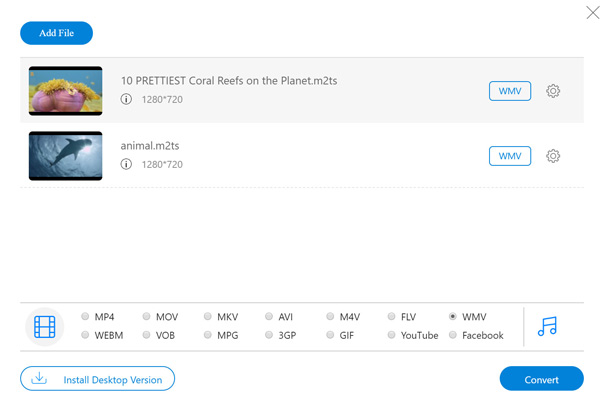600x406 pixels.
Task: Click the coral reef video thumbnail
Action: [66, 91]
